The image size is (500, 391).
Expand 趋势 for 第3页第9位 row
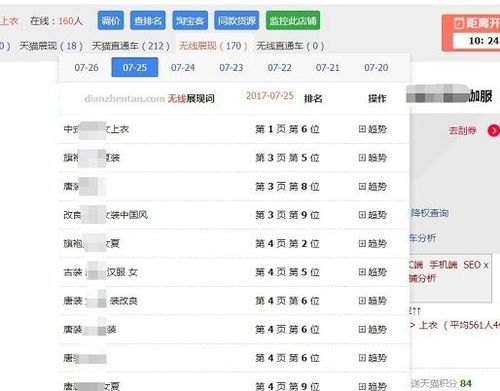373,215
